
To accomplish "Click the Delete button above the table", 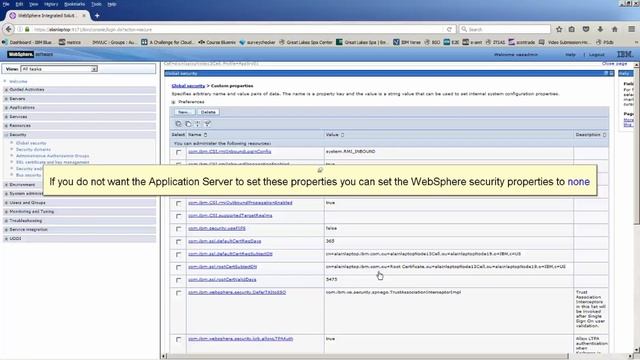I will pos(208,112).
